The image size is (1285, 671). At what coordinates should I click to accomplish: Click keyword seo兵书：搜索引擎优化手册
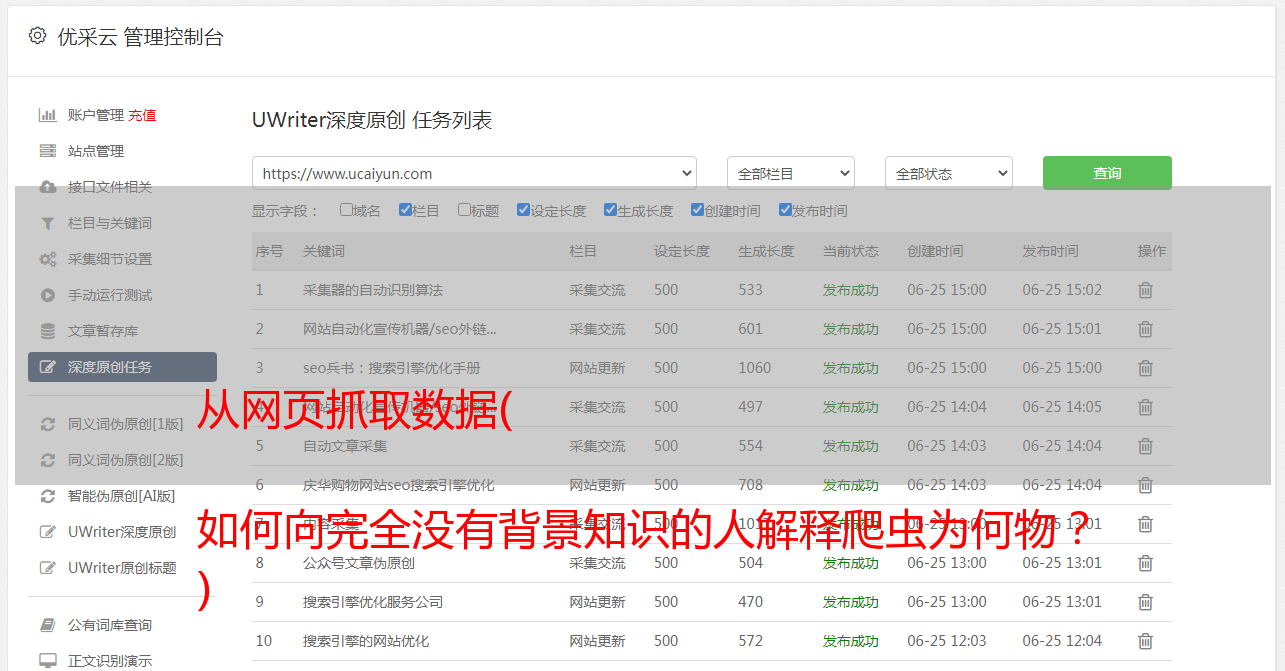(x=392, y=368)
